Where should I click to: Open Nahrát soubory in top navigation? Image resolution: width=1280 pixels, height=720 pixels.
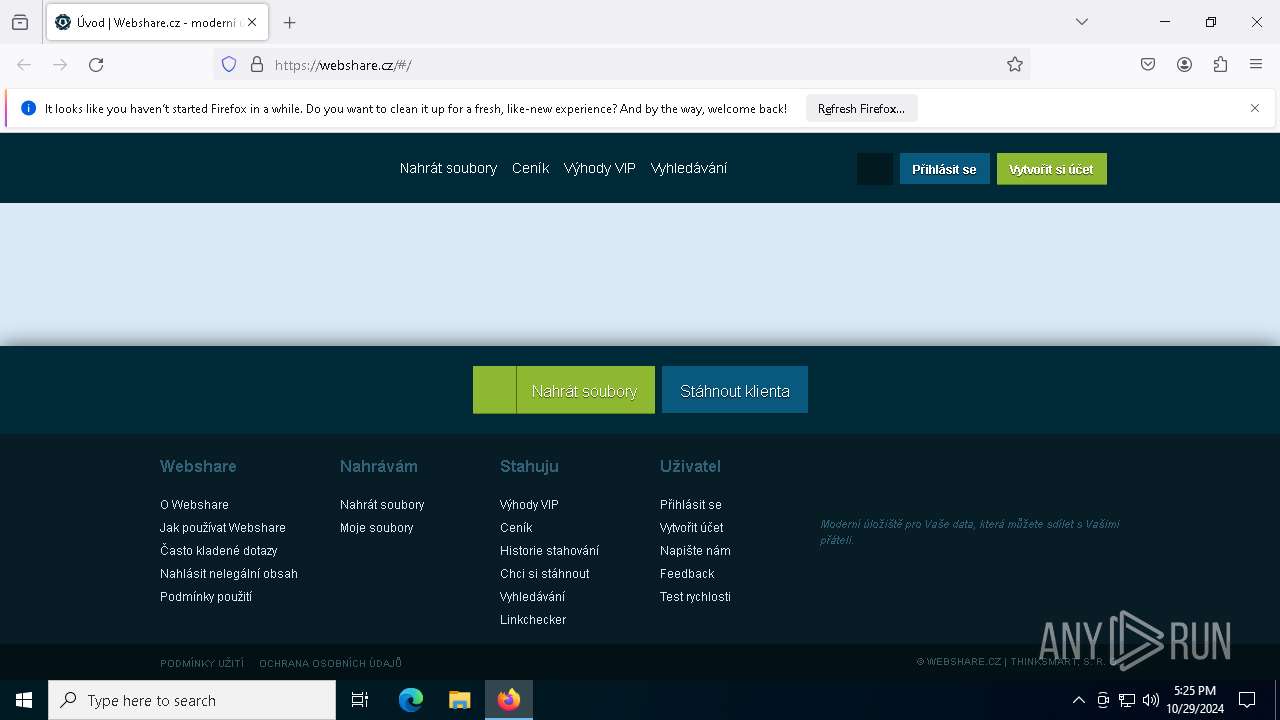click(x=448, y=168)
